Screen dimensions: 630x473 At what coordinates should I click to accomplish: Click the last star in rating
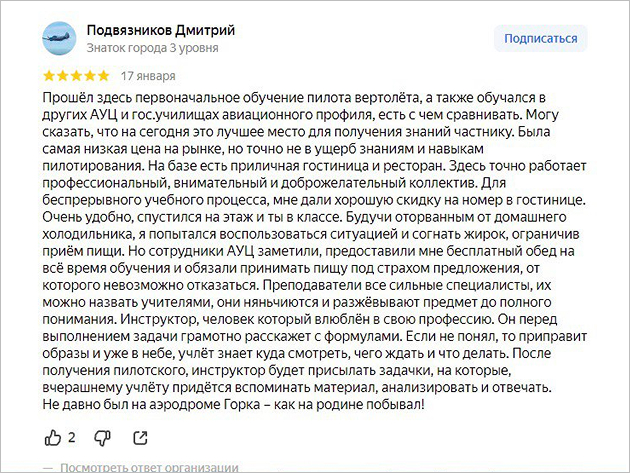tap(104, 76)
